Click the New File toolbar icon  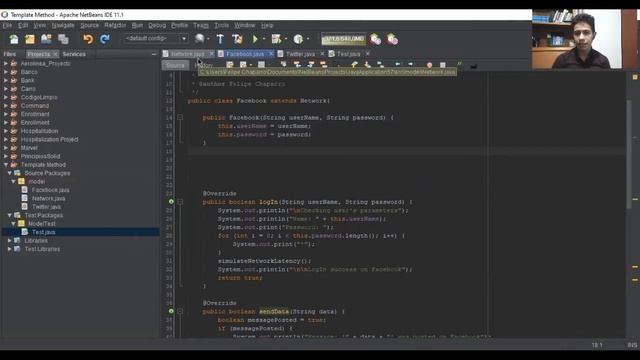coord(14,39)
